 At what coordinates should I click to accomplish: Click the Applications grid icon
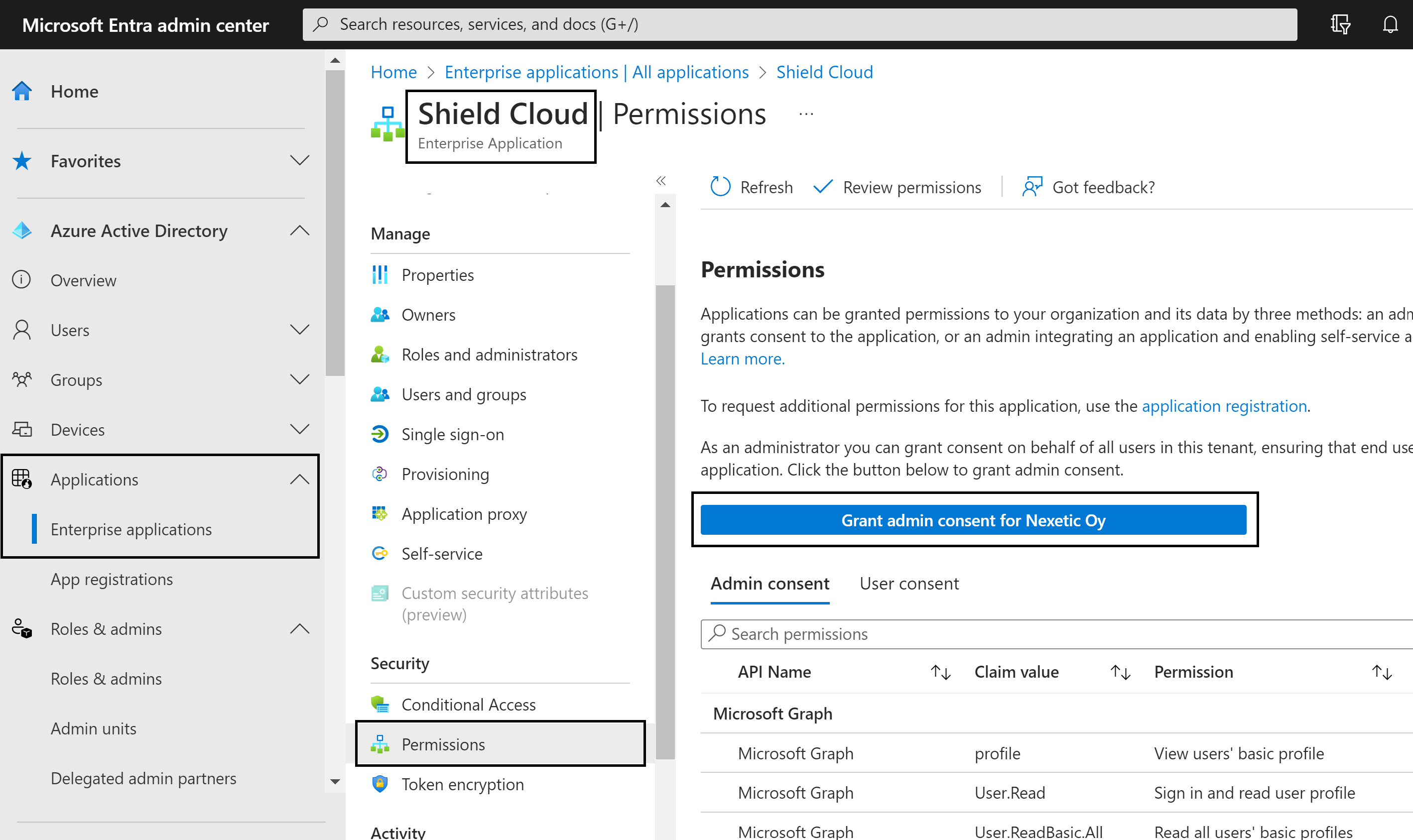pyautogui.click(x=22, y=479)
